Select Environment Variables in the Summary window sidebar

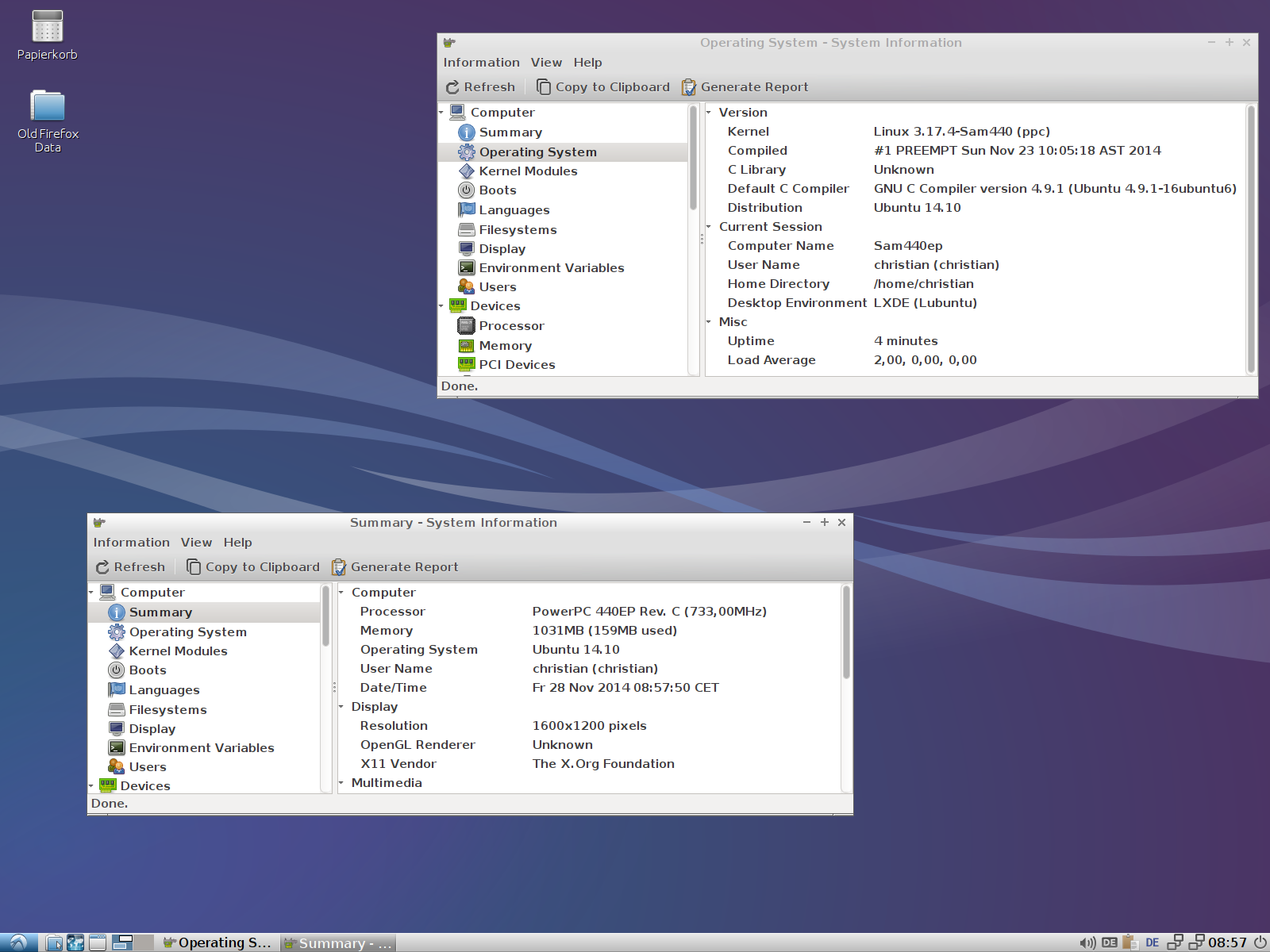tap(201, 748)
